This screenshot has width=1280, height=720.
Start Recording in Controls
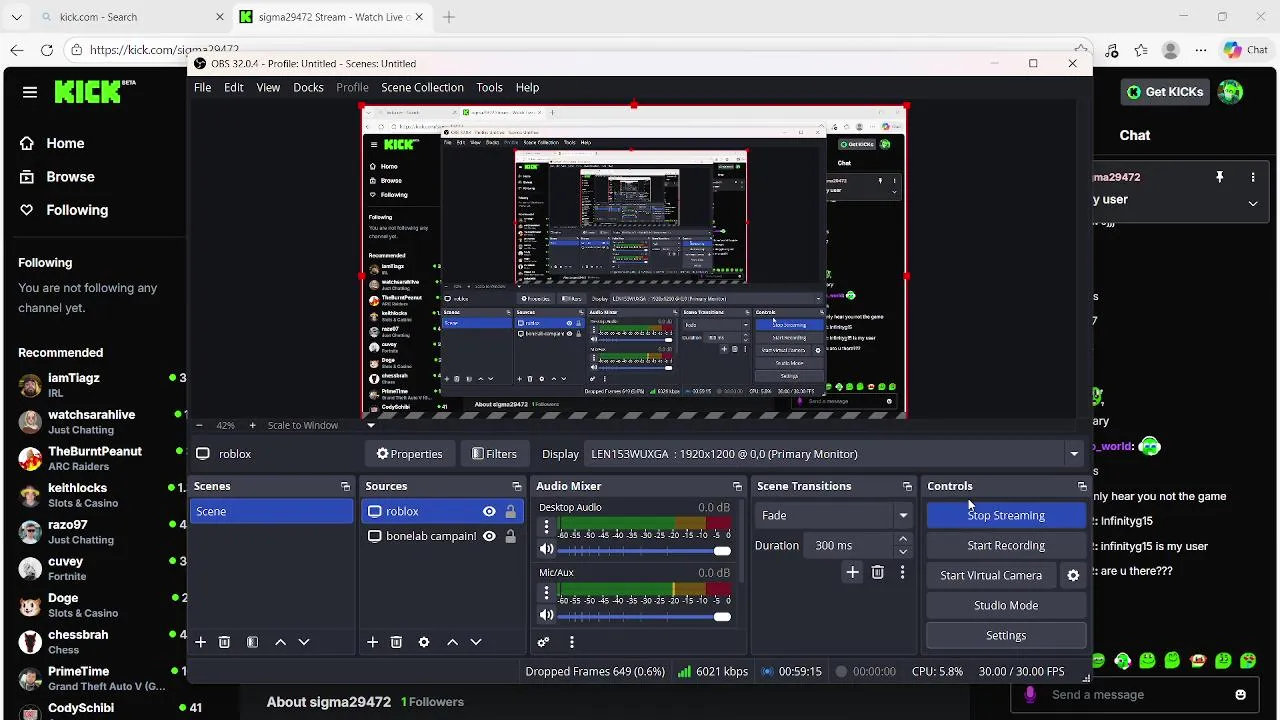1006,545
